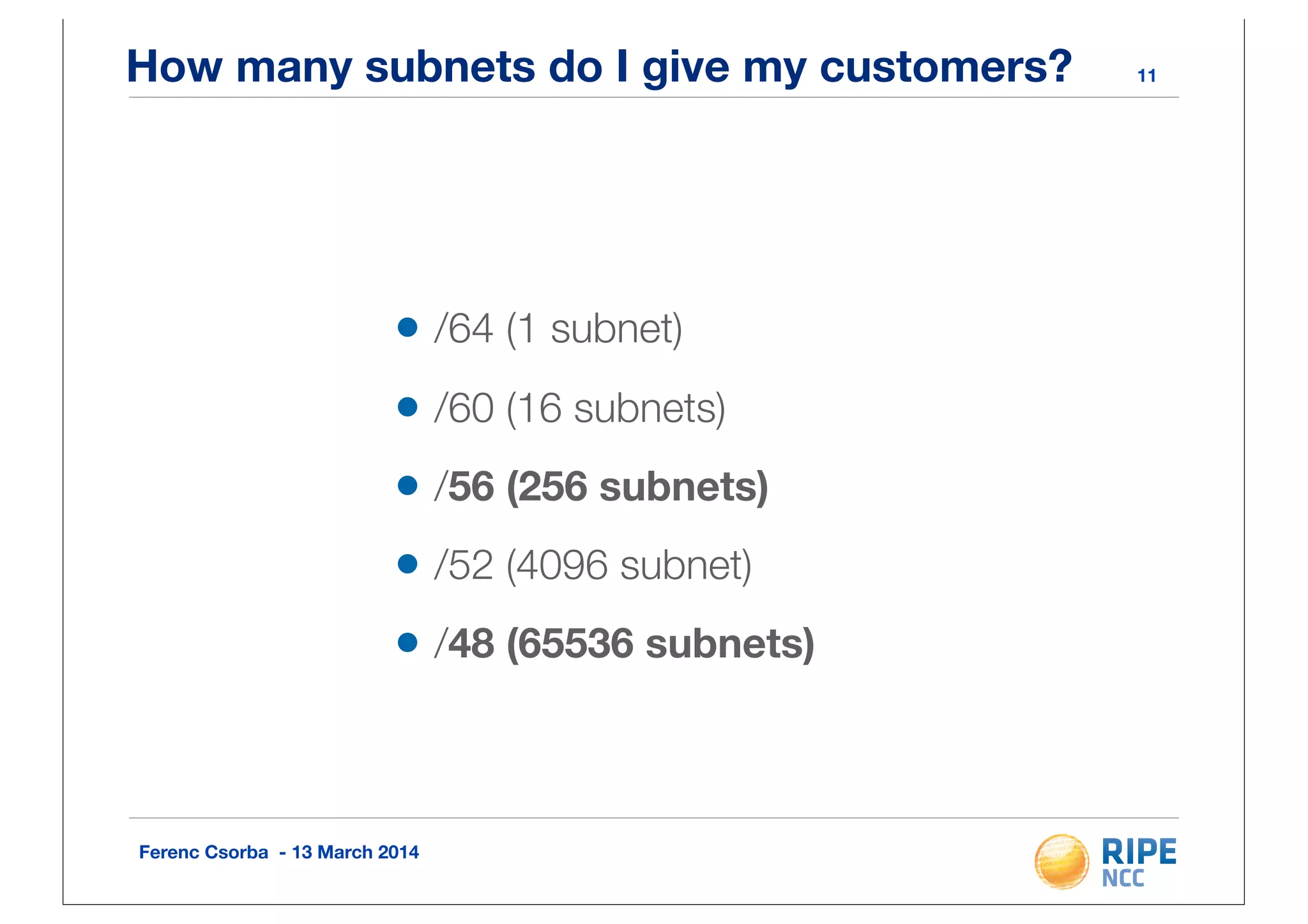1308x924 pixels.
Task: Click the word "customers?" in the title
Action: (x=945, y=66)
